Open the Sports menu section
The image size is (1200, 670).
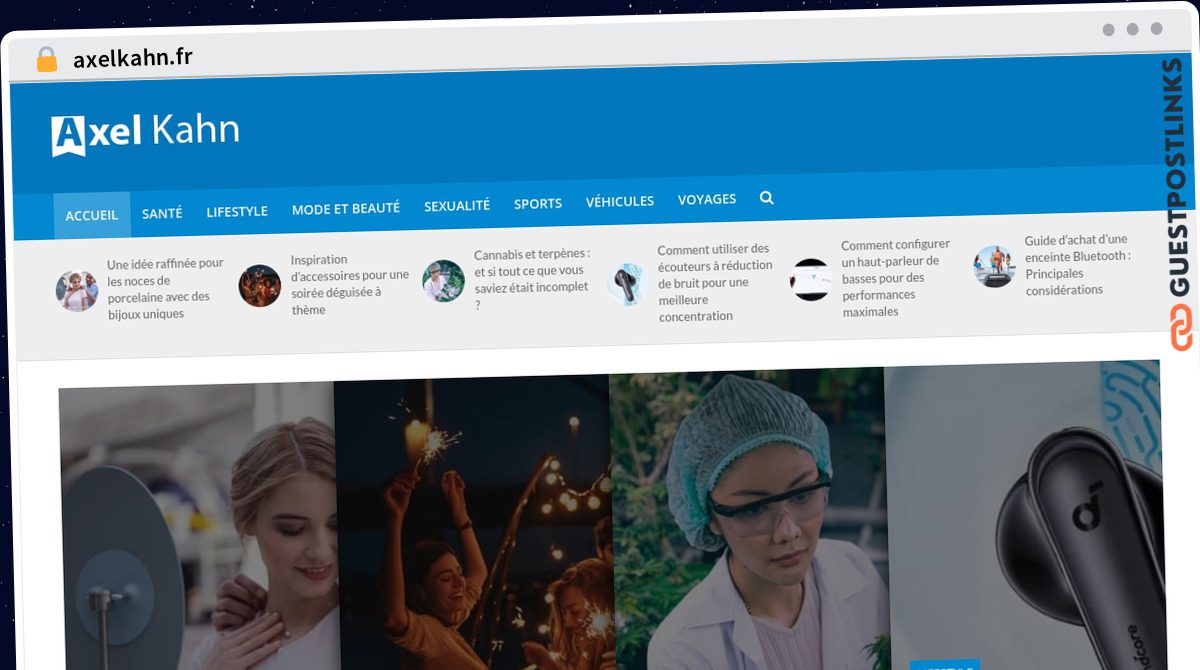click(x=538, y=203)
